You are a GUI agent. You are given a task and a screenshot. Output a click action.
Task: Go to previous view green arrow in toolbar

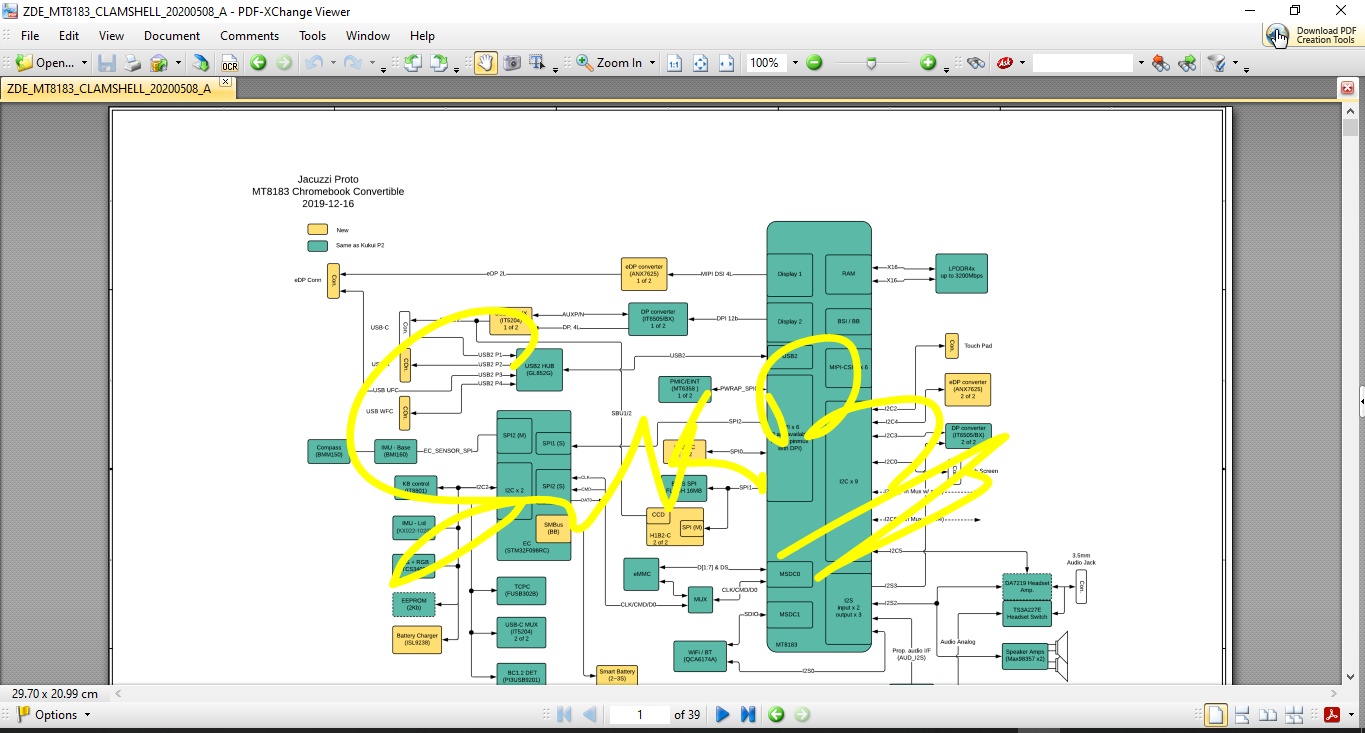(258, 63)
